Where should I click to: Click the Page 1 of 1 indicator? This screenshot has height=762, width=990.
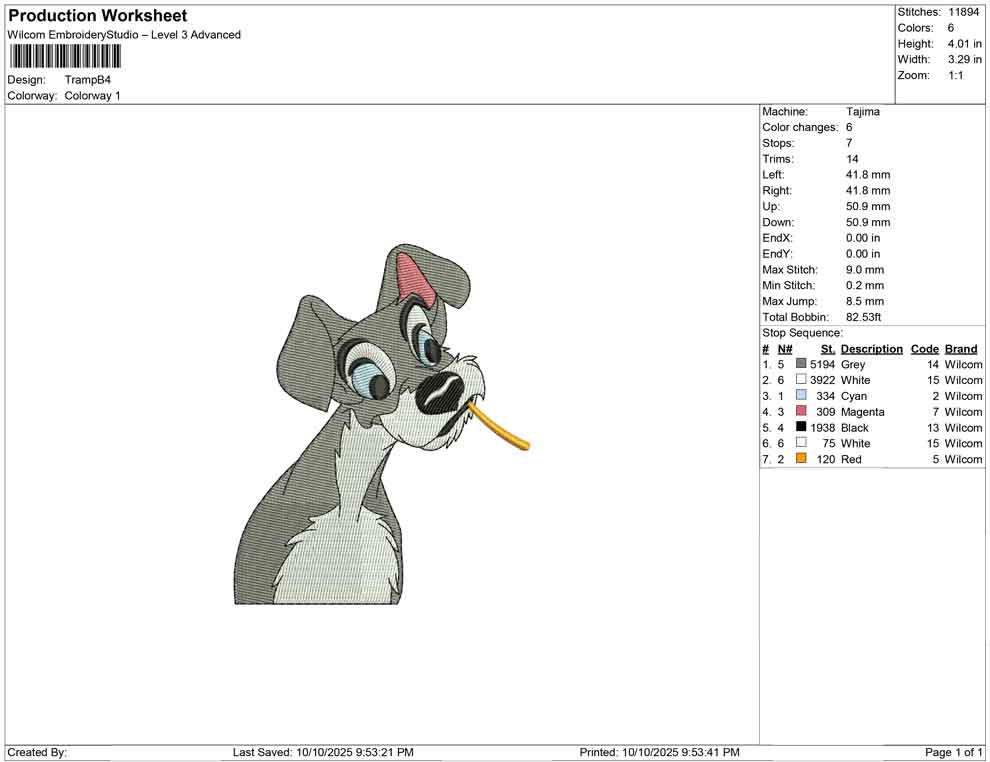(x=954, y=752)
